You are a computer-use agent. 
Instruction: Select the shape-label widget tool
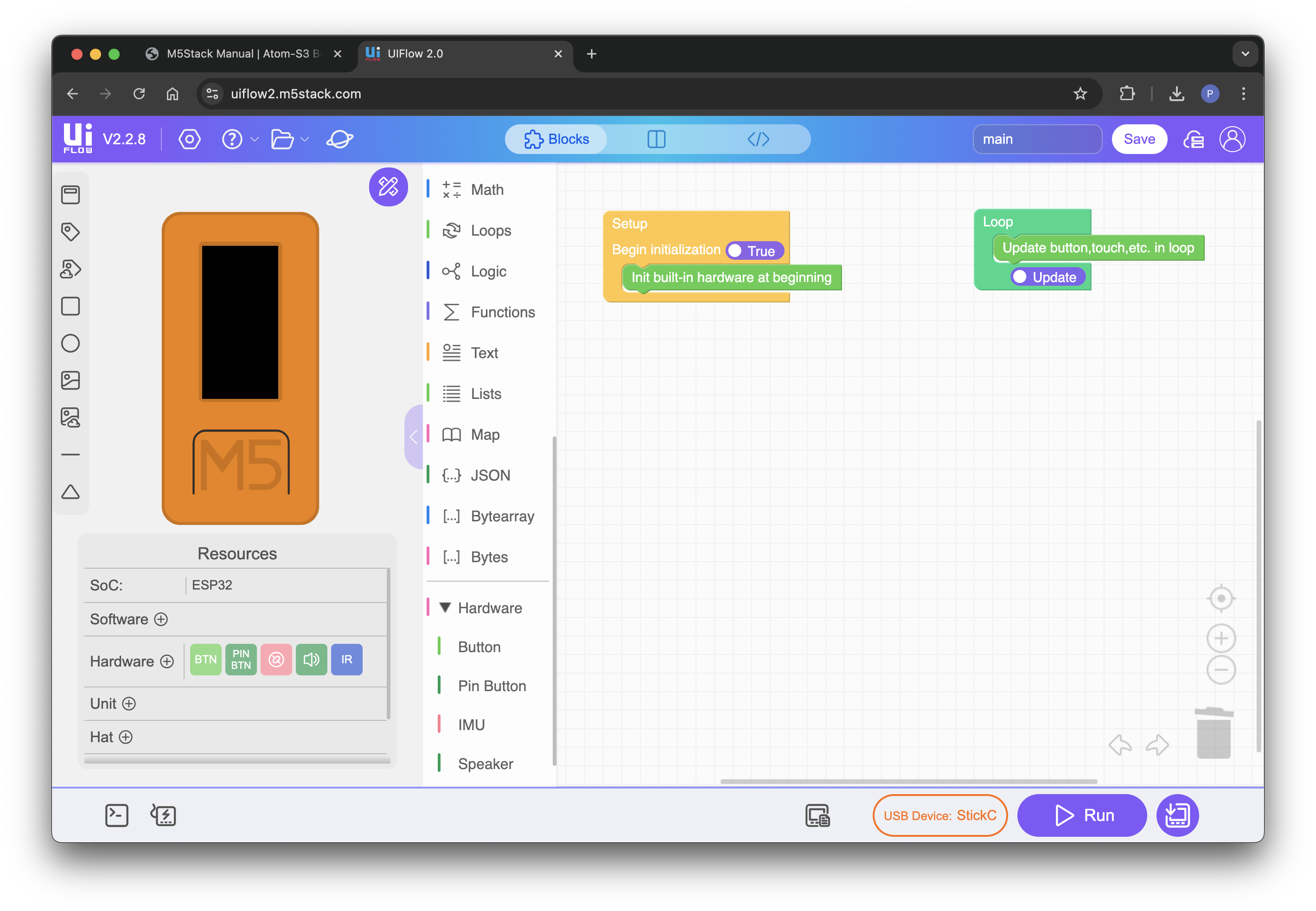pyautogui.click(x=70, y=269)
